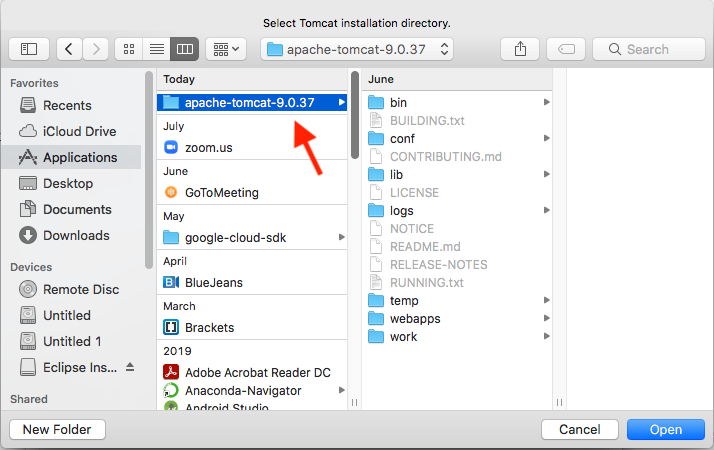714x450 pixels.
Task: Open Documents from the sidebar
Action: pos(71,209)
